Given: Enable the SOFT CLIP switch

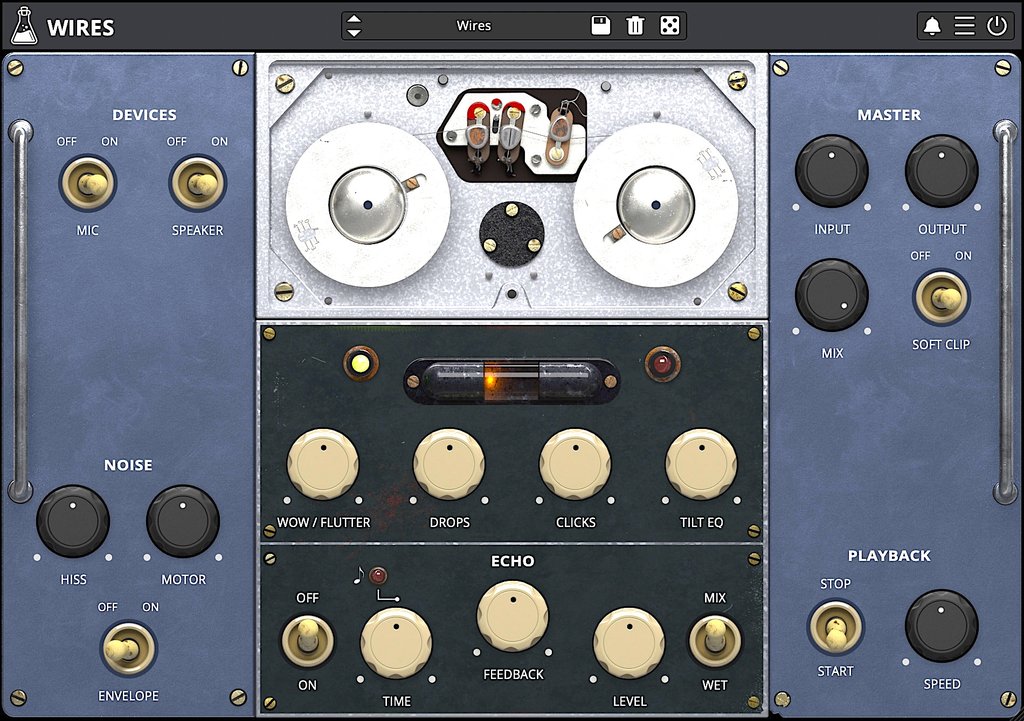Looking at the screenshot, I should (941, 299).
